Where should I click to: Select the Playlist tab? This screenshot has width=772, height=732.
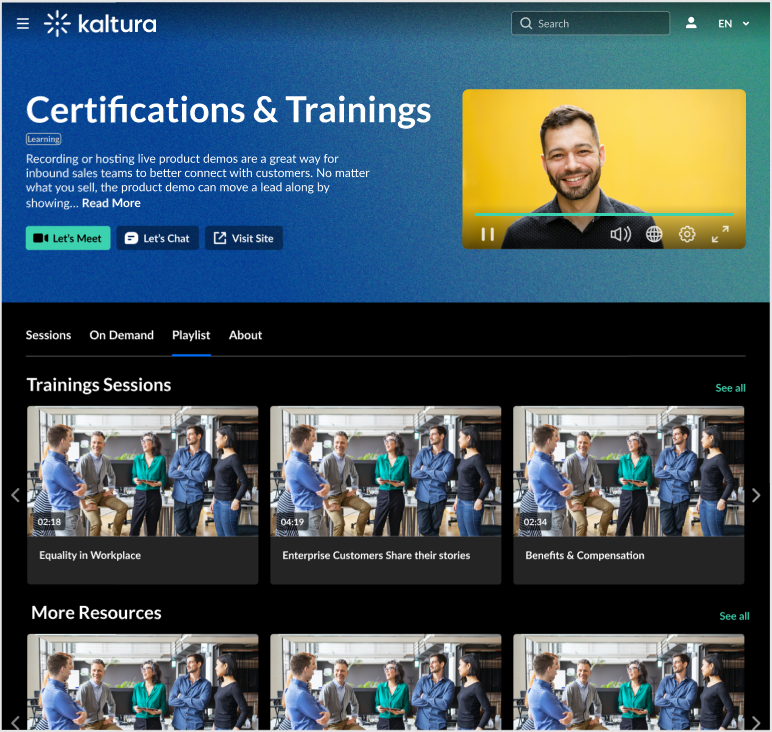pyautogui.click(x=191, y=335)
